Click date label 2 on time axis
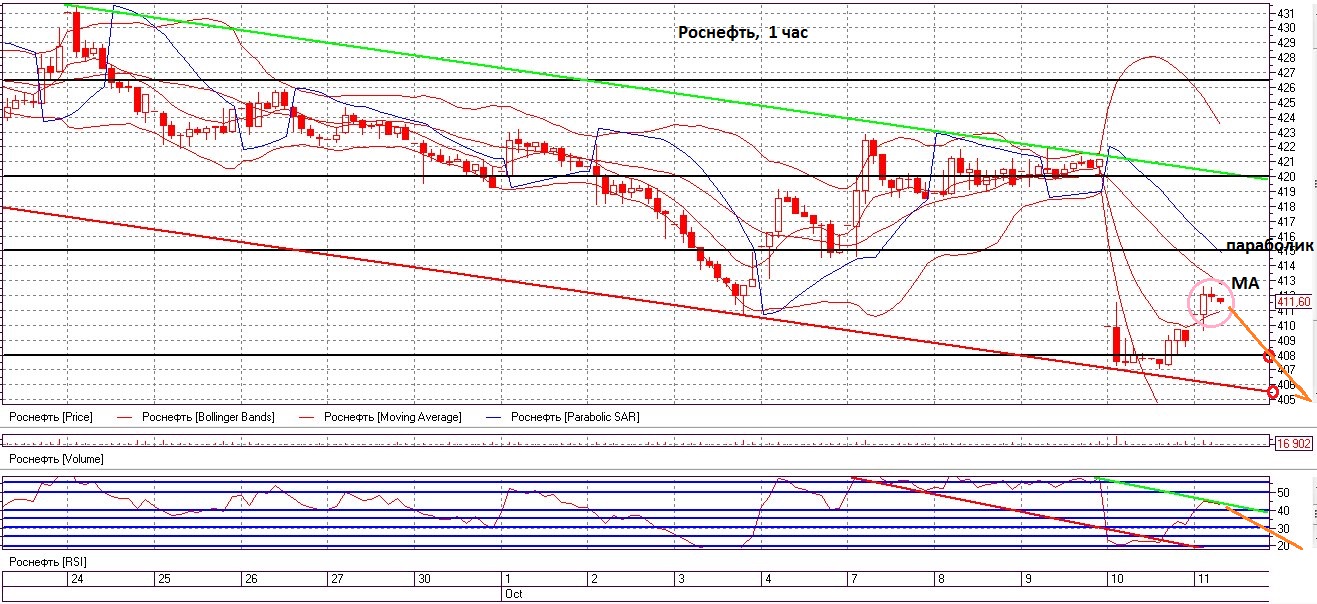The height and width of the screenshot is (604, 1317). coord(594,579)
